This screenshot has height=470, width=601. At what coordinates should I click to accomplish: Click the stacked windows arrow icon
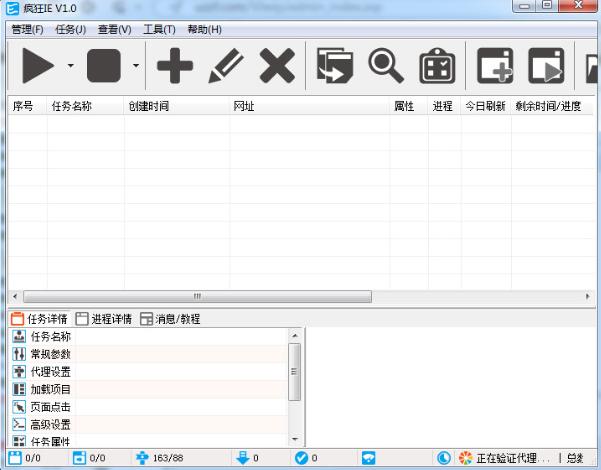pyautogui.click(x=335, y=66)
